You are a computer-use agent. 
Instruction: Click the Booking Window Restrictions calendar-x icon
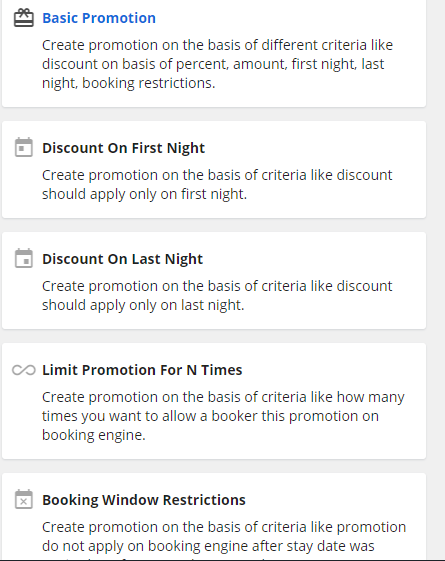24,499
